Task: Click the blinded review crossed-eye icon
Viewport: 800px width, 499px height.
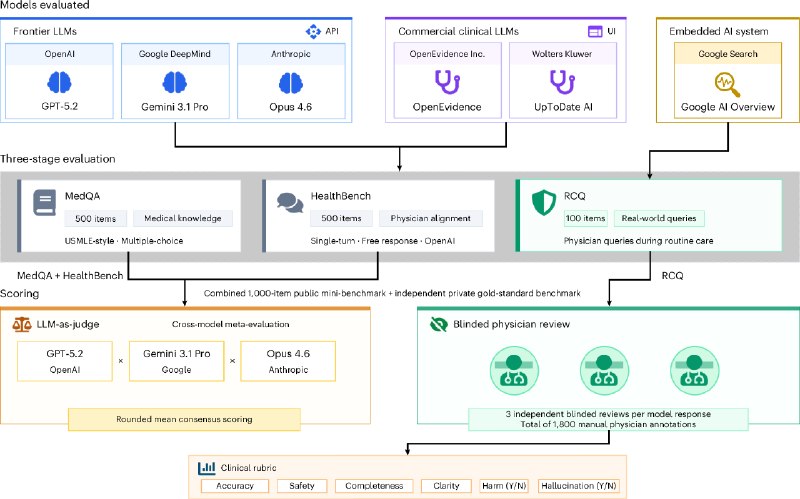Action: [438, 324]
